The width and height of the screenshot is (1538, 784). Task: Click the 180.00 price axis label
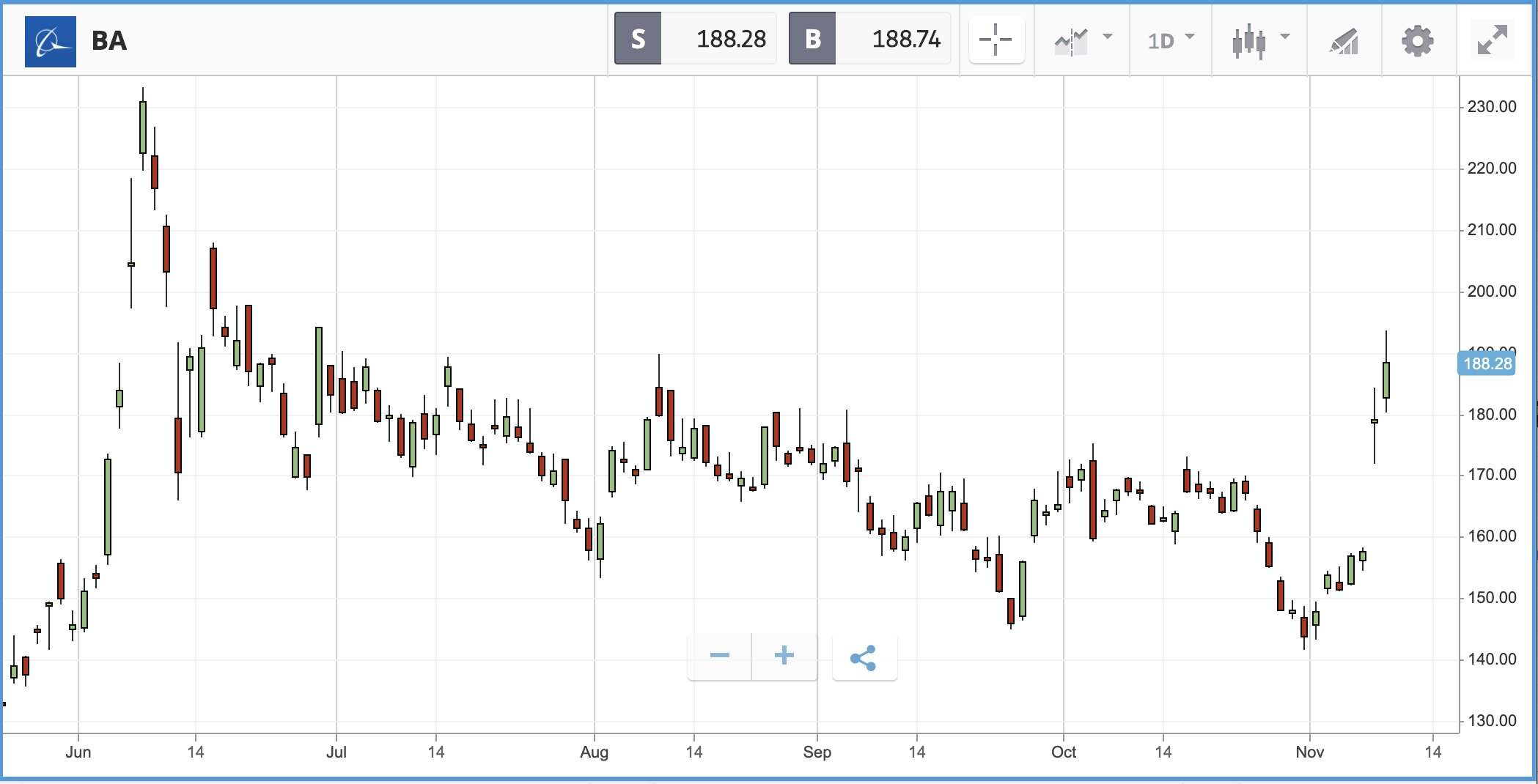[1492, 415]
